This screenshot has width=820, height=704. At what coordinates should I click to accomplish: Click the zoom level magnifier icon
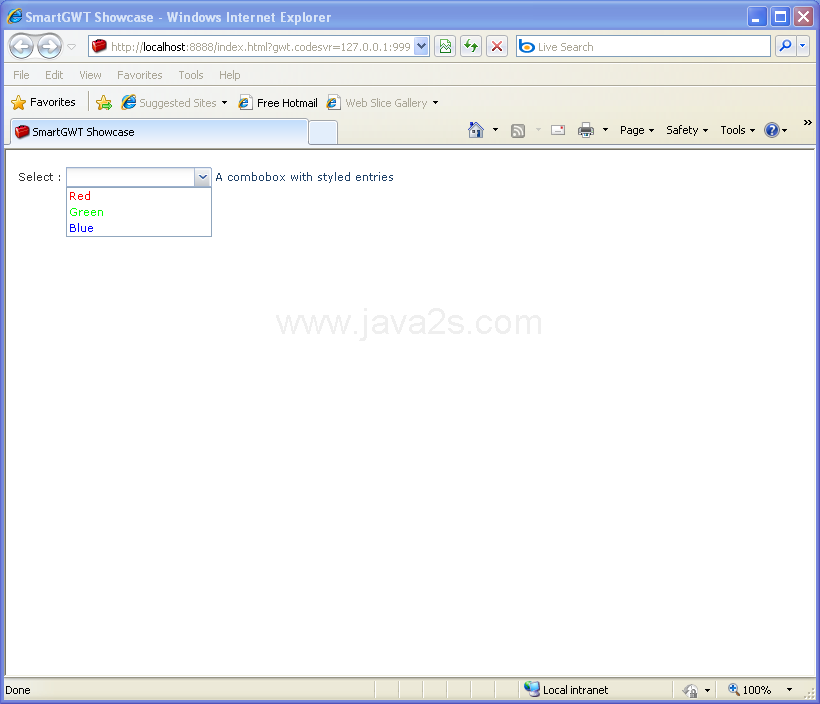coord(733,689)
